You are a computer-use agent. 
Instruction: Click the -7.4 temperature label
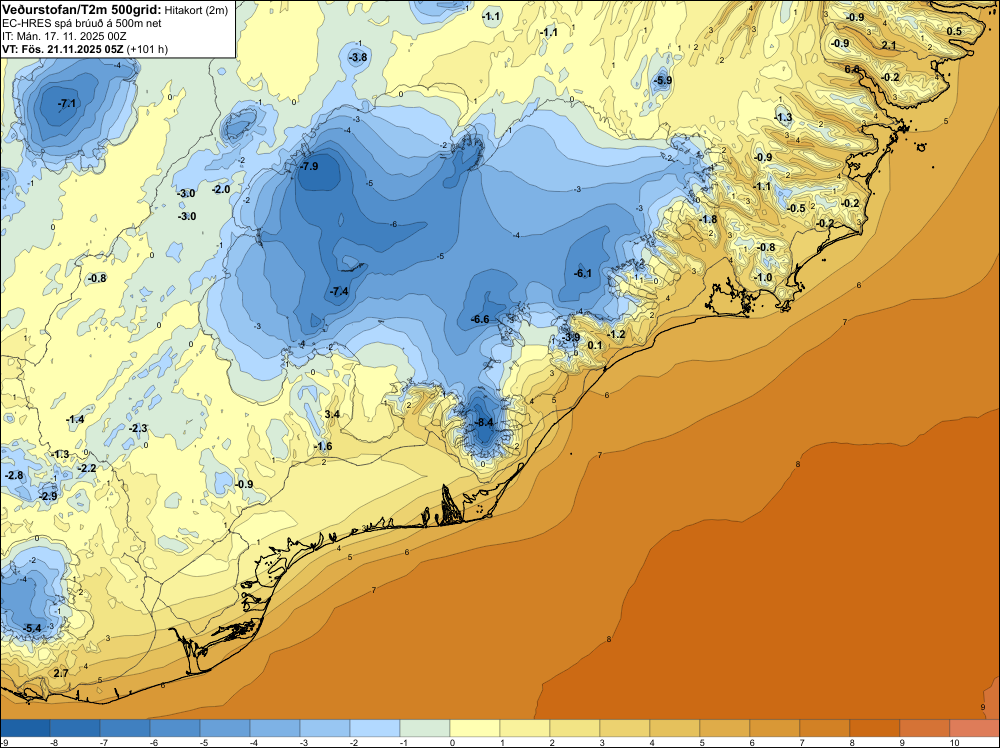pos(339,291)
